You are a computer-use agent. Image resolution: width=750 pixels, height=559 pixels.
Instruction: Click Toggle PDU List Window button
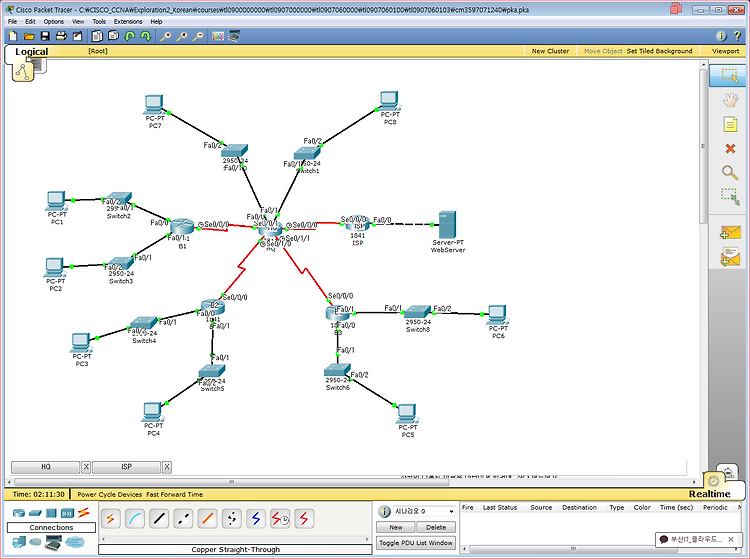click(x=416, y=543)
